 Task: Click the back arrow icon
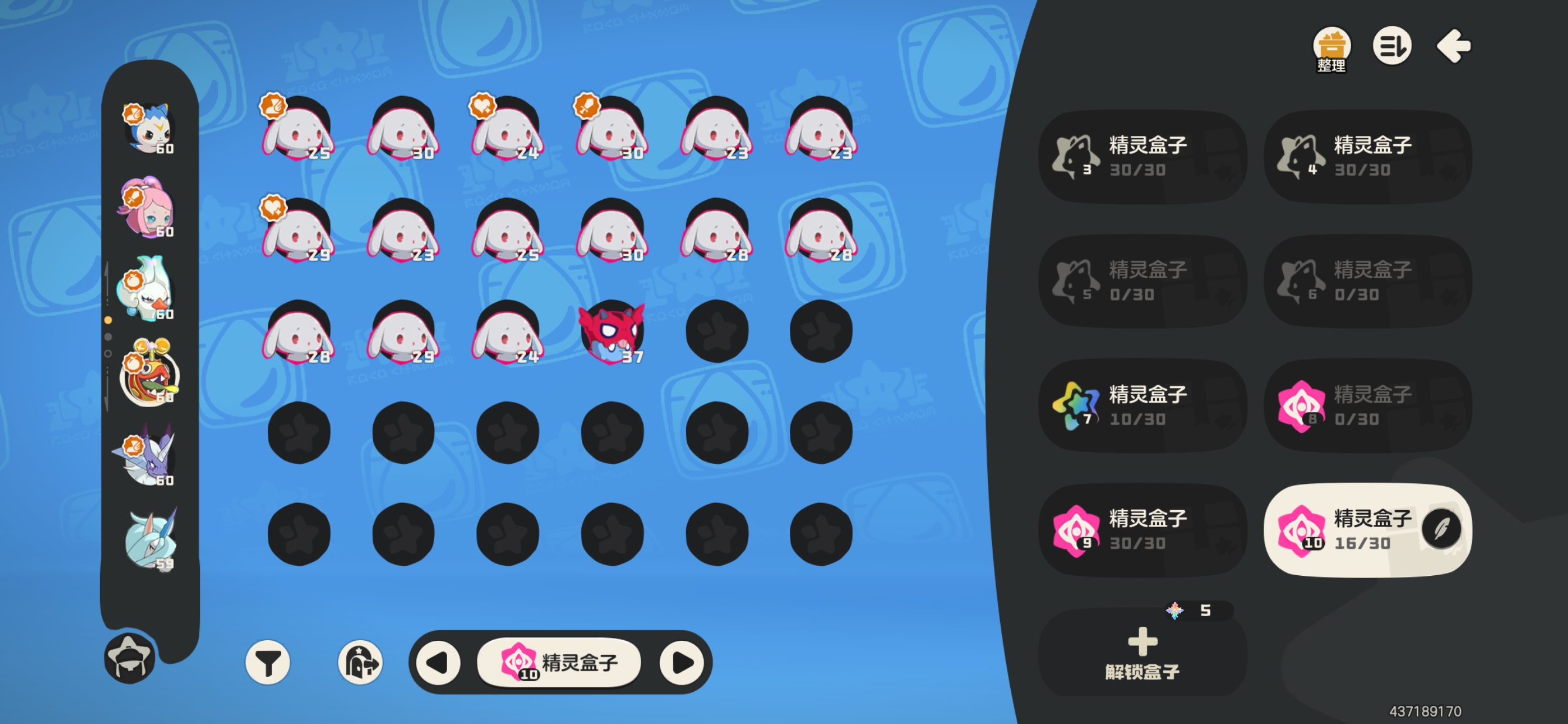[x=1453, y=46]
